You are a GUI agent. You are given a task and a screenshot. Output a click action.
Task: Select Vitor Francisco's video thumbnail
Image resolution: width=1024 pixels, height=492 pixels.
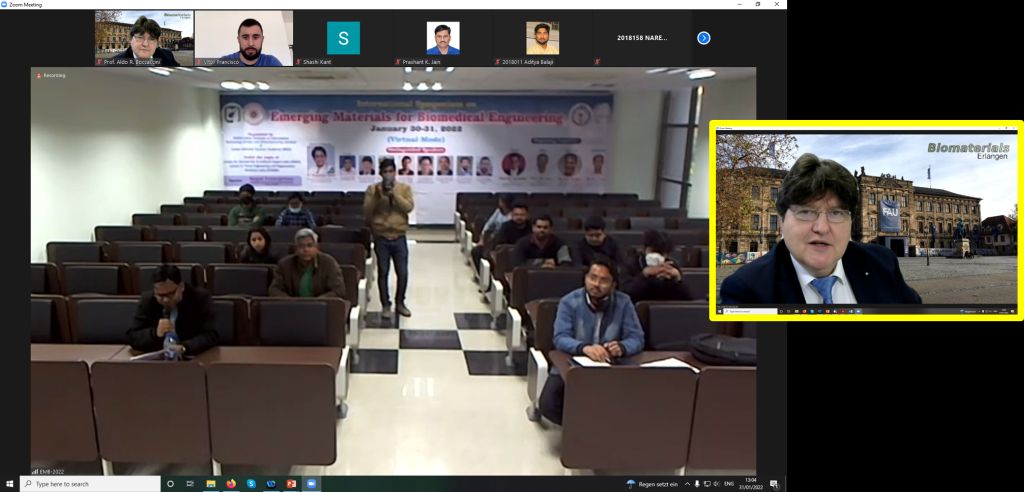pyautogui.click(x=244, y=38)
